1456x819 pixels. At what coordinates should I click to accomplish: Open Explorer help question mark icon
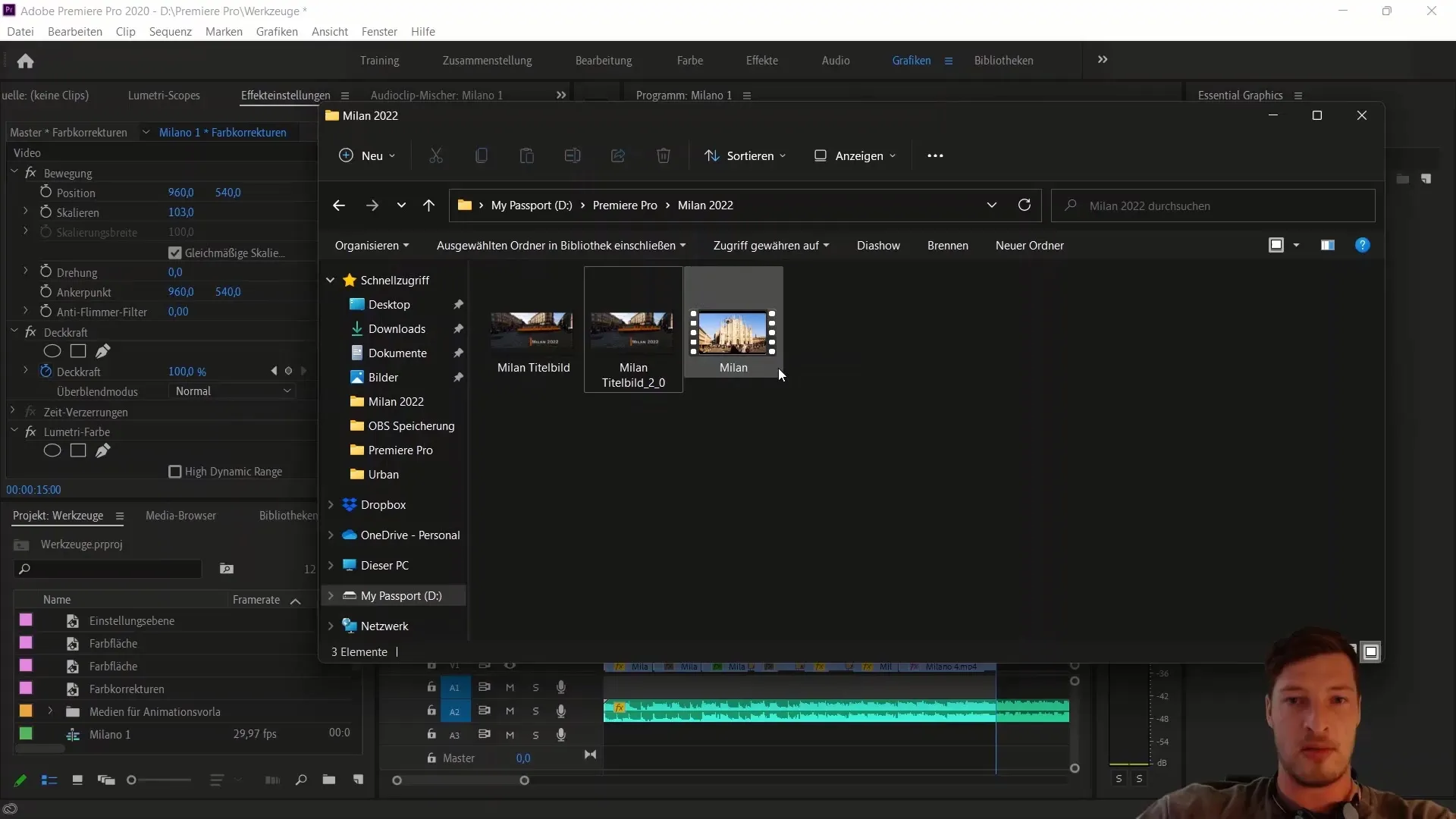(1363, 246)
